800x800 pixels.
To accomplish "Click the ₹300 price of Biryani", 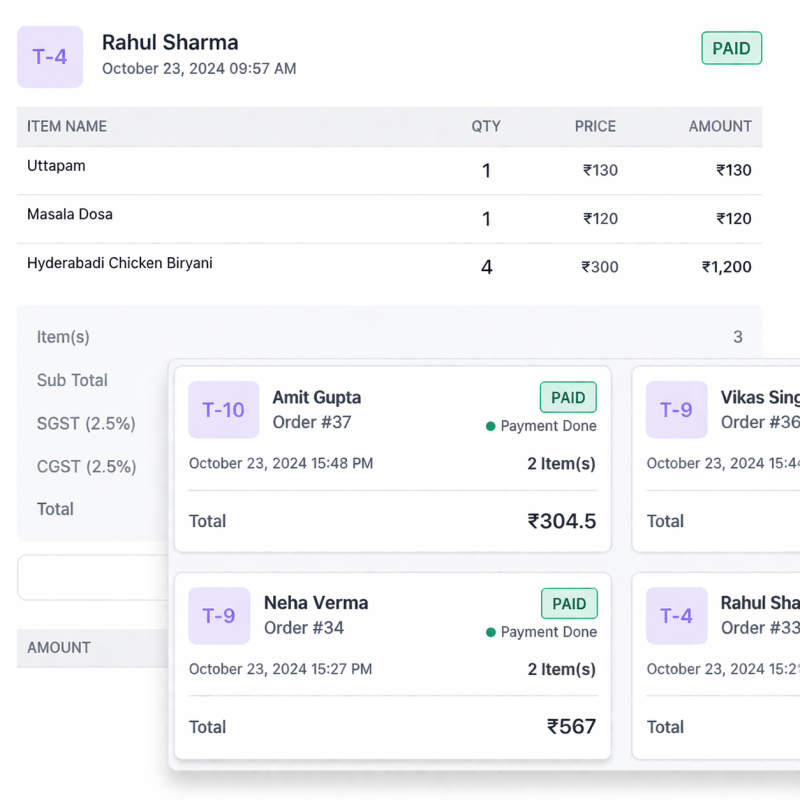I will pos(600,267).
